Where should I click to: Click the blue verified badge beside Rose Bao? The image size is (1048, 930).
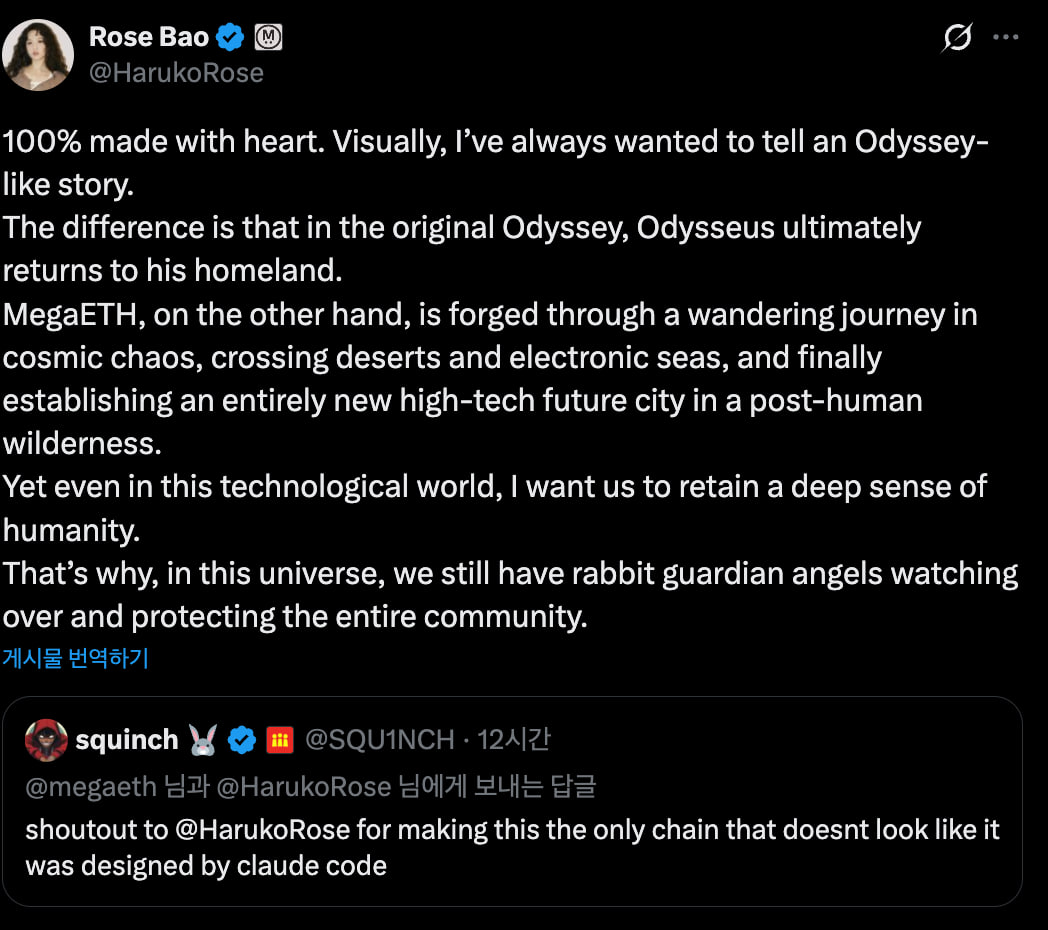pos(232,38)
